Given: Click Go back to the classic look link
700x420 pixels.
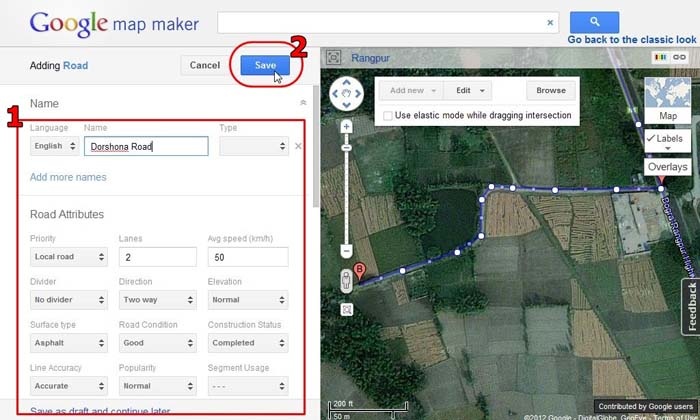Looking at the screenshot, I should tap(632, 39).
